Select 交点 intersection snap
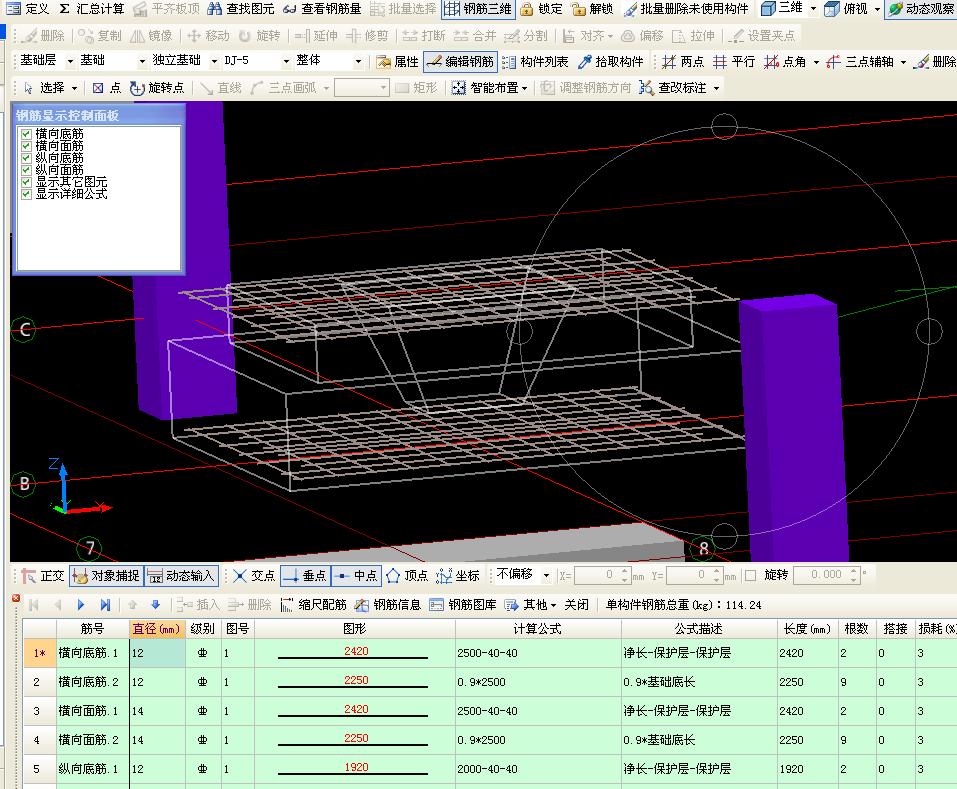The height and width of the screenshot is (789, 957). click(254, 575)
